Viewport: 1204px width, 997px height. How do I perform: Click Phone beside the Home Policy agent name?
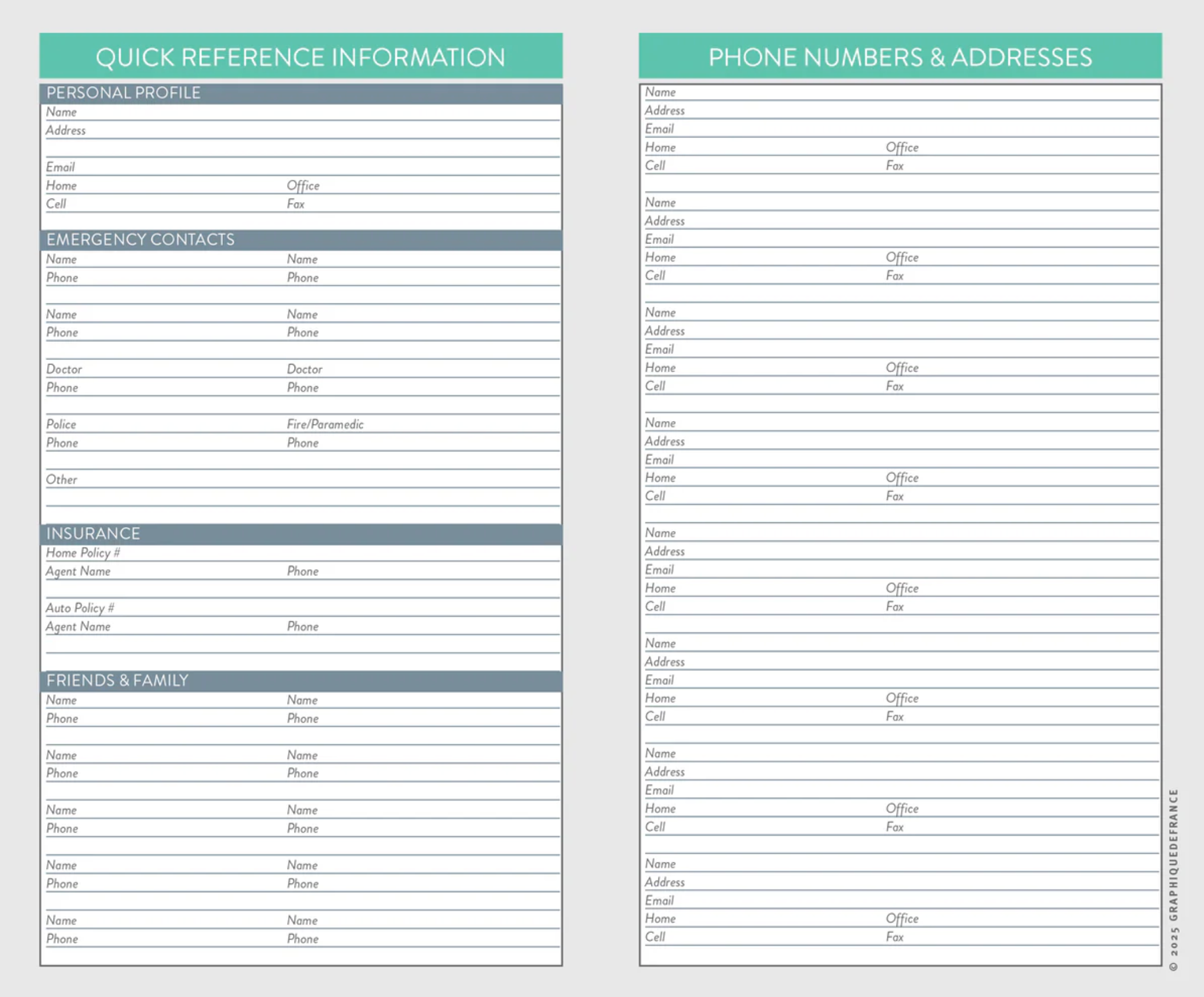click(x=302, y=572)
